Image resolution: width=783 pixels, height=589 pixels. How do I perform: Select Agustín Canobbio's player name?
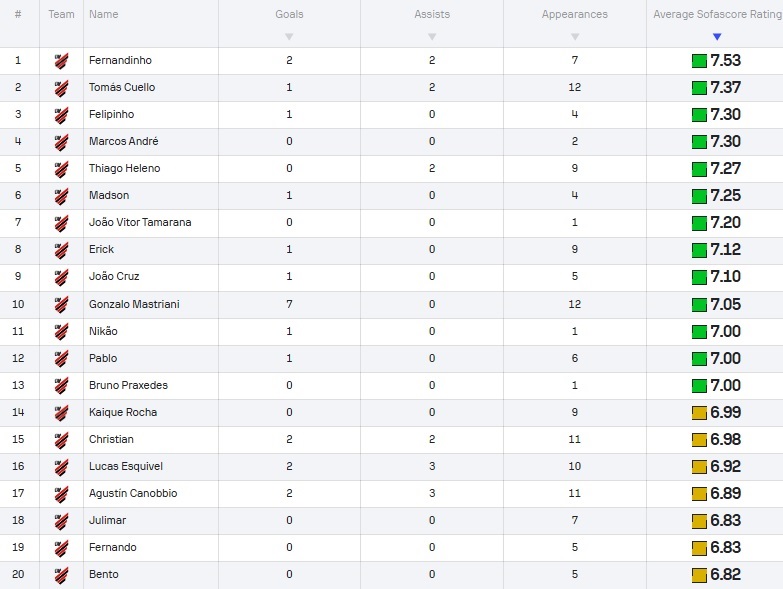[133, 493]
